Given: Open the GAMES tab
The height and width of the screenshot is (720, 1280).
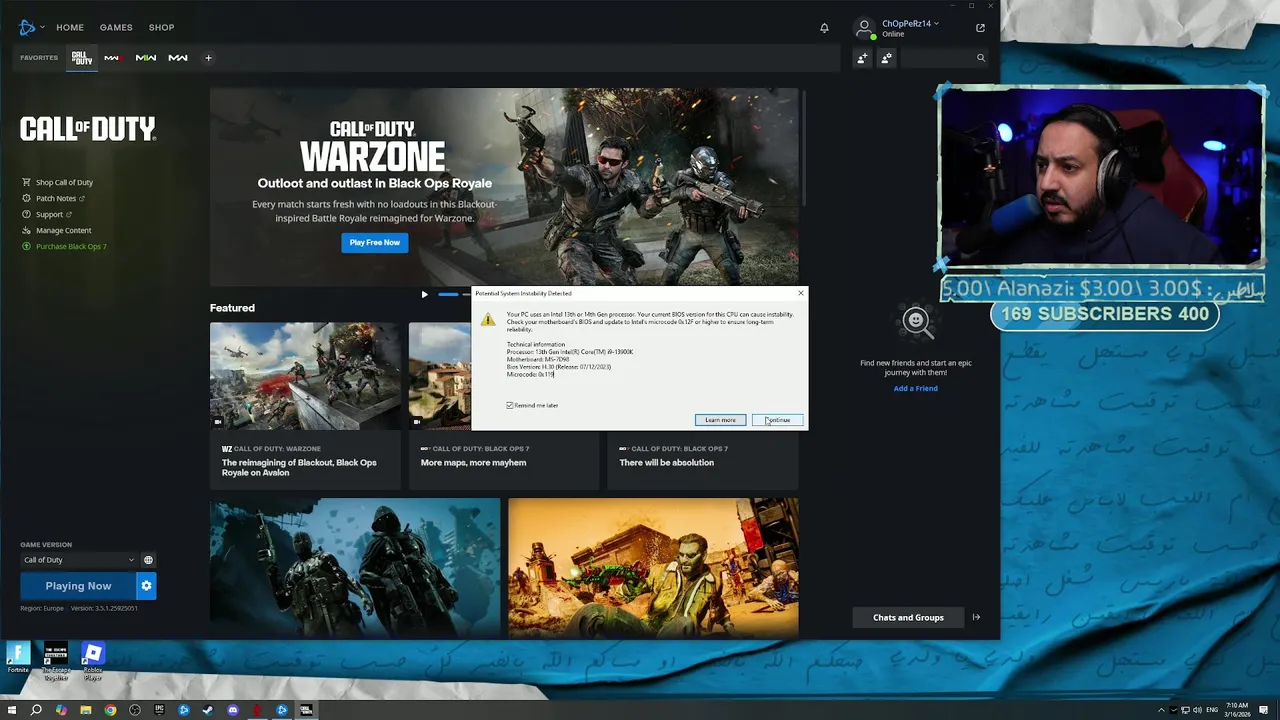Looking at the screenshot, I should tap(116, 28).
